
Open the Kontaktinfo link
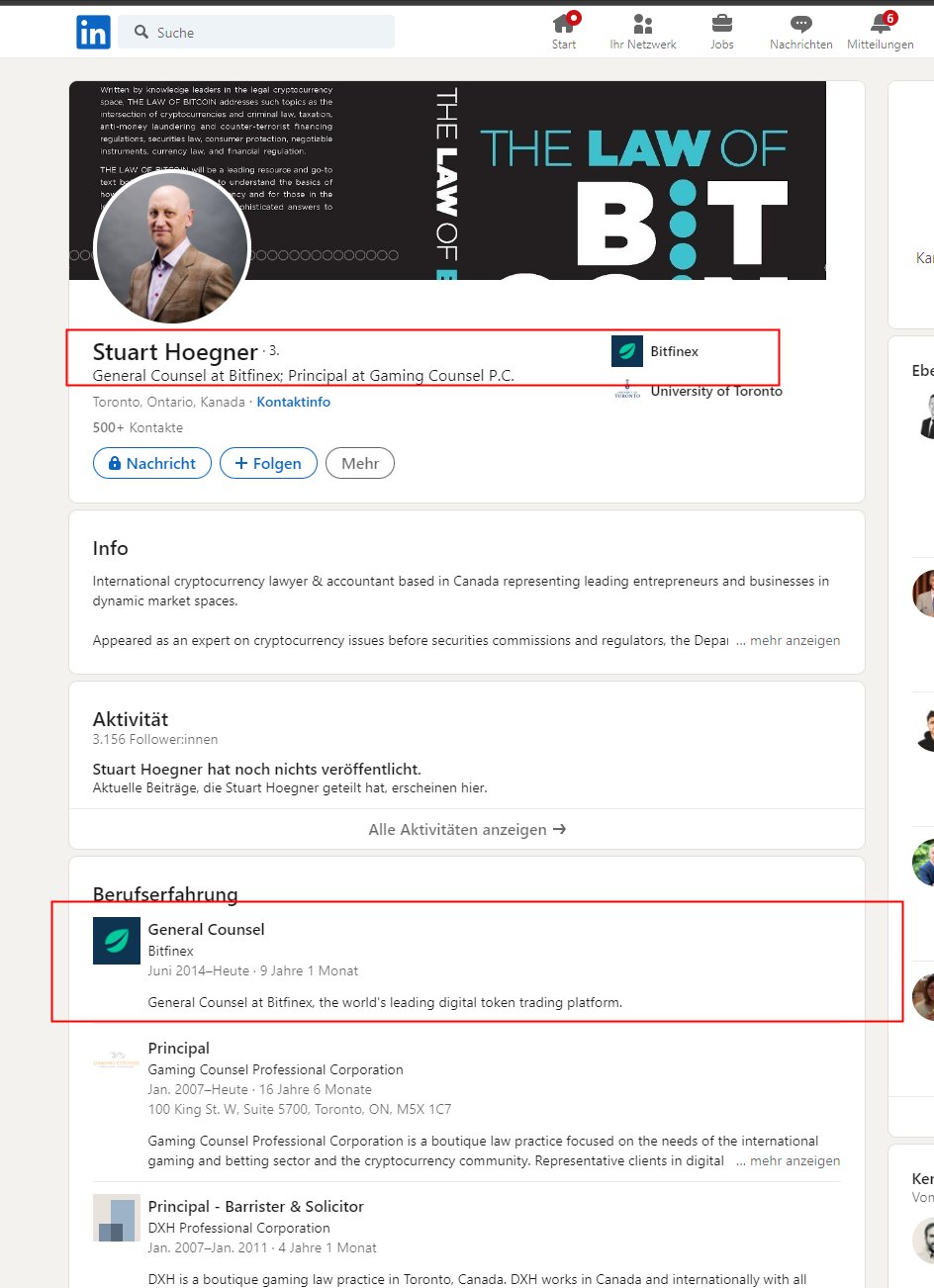pos(294,402)
